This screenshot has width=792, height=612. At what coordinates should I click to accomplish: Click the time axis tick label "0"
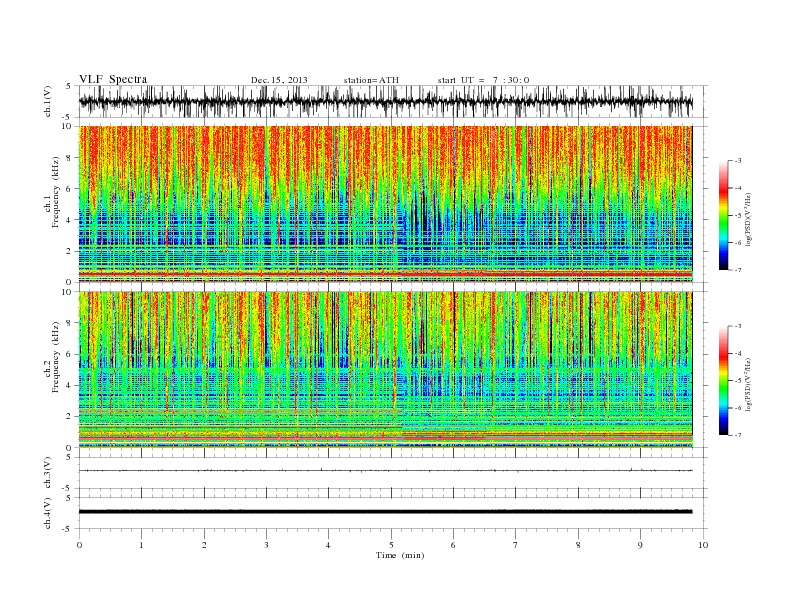click(79, 545)
